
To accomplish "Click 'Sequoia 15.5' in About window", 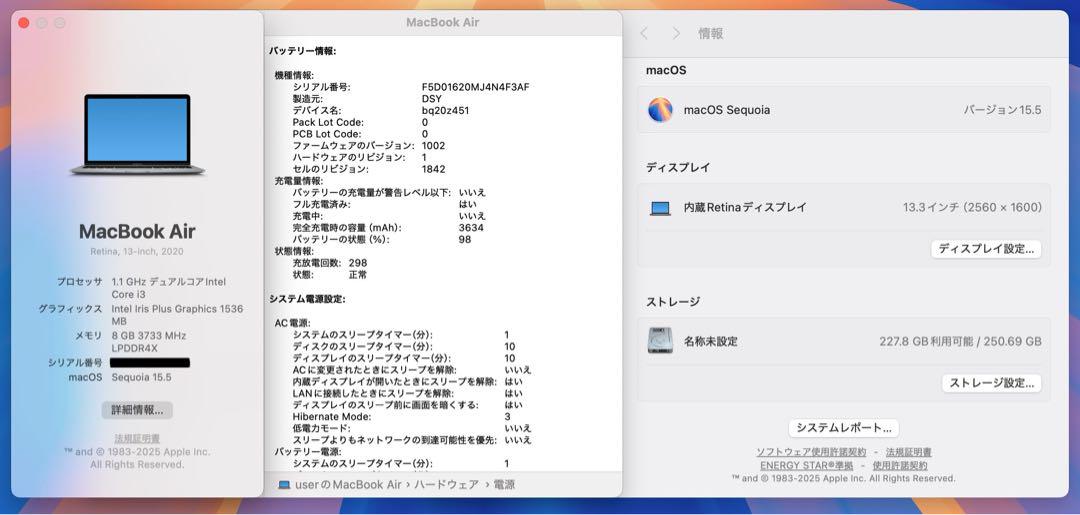I will [141, 377].
